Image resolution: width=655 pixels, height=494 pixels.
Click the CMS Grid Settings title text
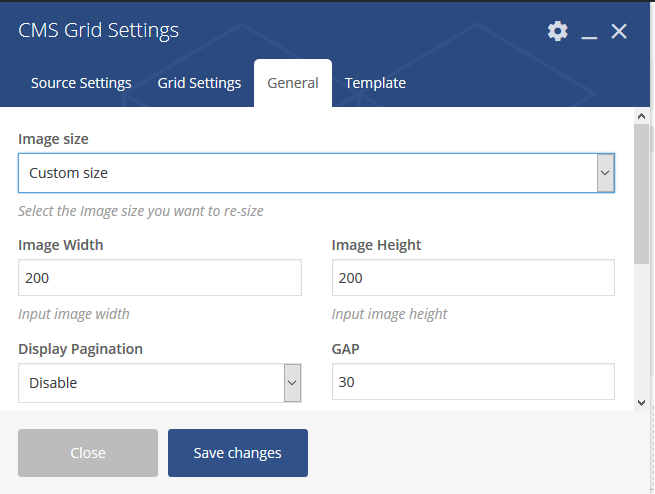click(x=99, y=31)
